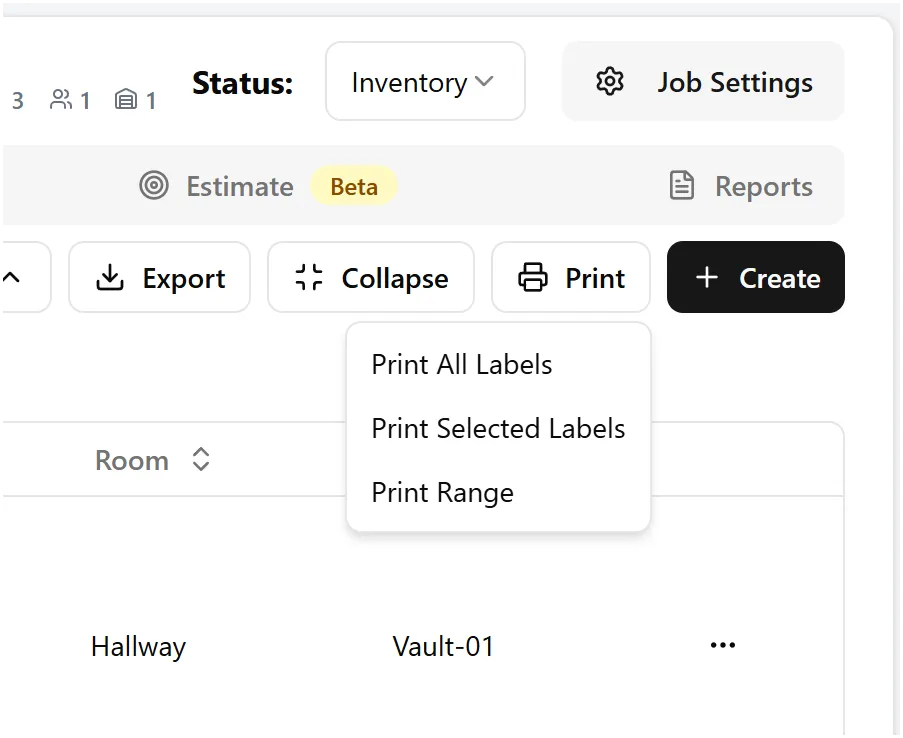
Task: Click the Room column header text
Action: tap(132, 460)
